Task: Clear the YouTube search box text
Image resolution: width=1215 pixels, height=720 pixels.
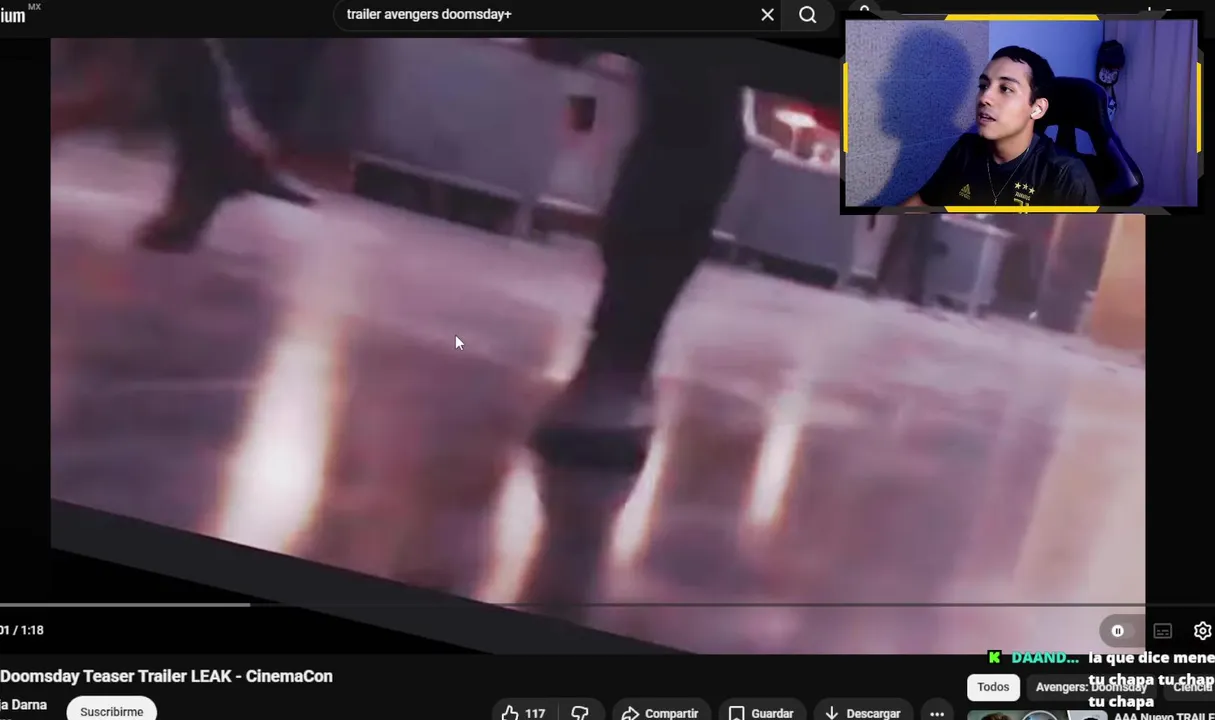Action: (x=767, y=15)
